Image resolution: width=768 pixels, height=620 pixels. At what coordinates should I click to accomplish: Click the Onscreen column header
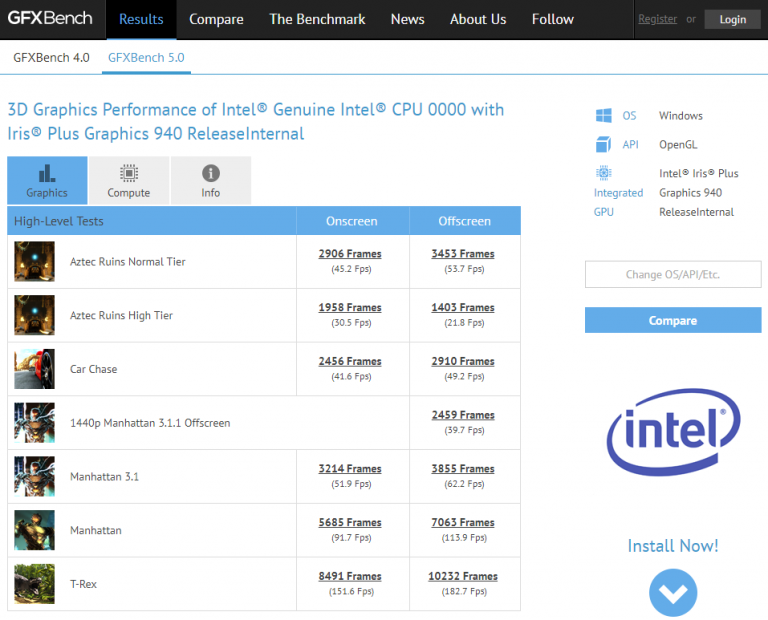click(x=352, y=221)
